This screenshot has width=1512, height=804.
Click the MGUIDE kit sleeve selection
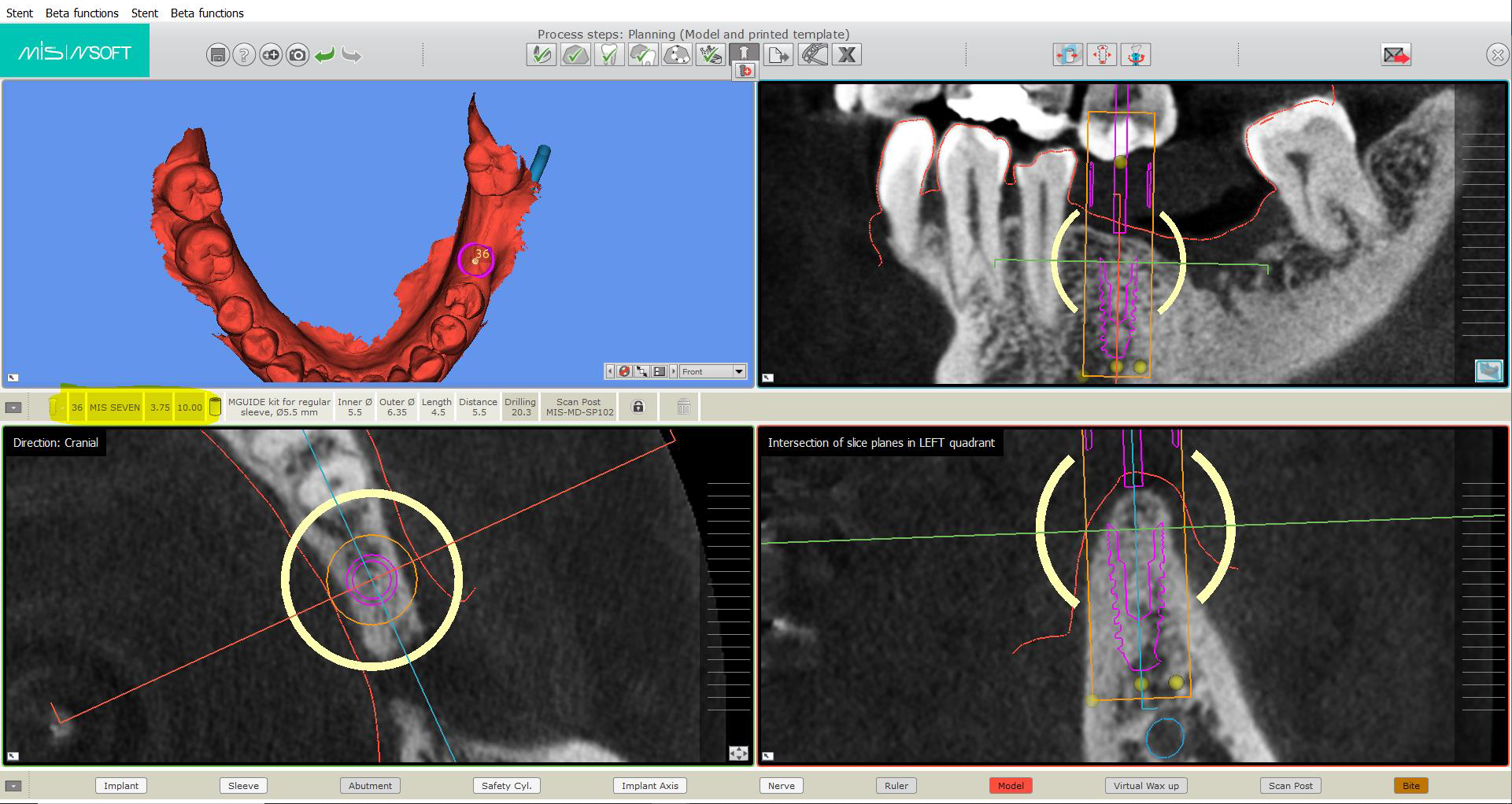click(x=279, y=407)
